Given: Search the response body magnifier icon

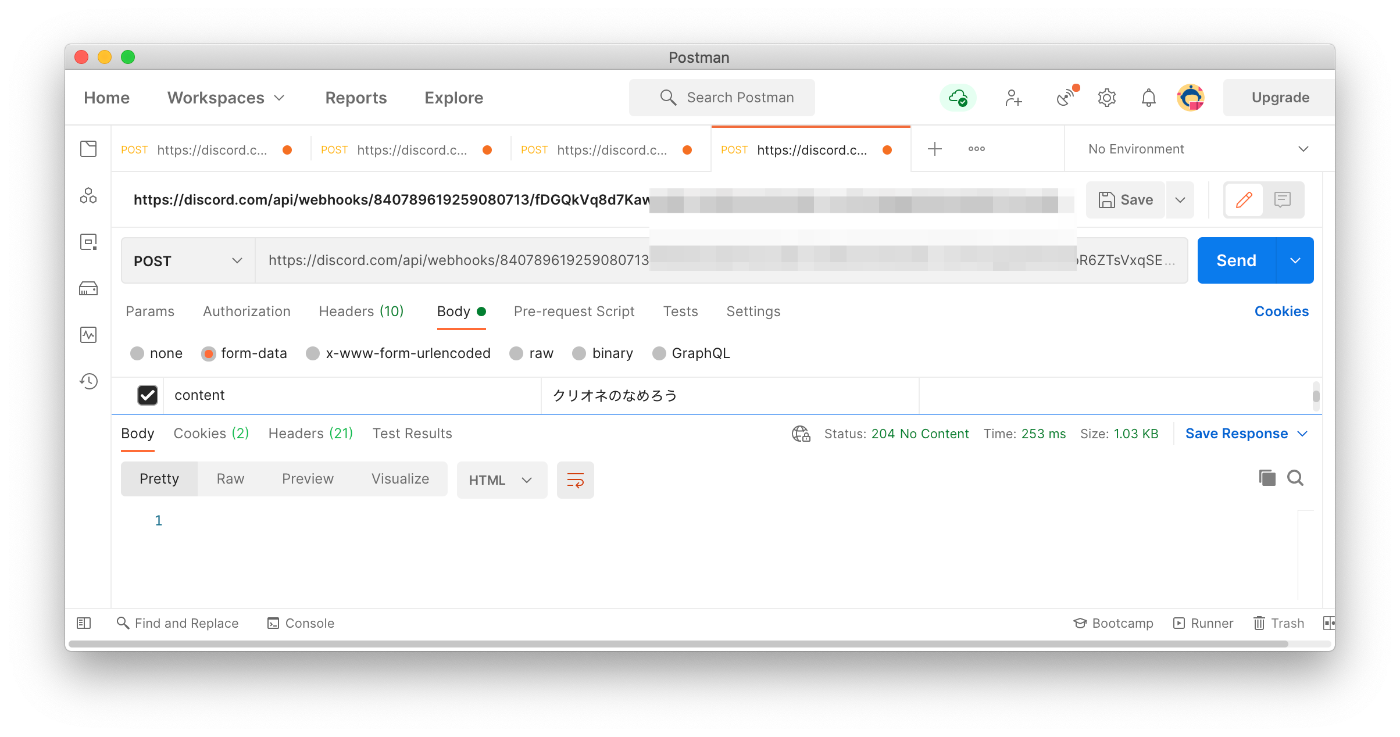Looking at the screenshot, I should coord(1296,478).
